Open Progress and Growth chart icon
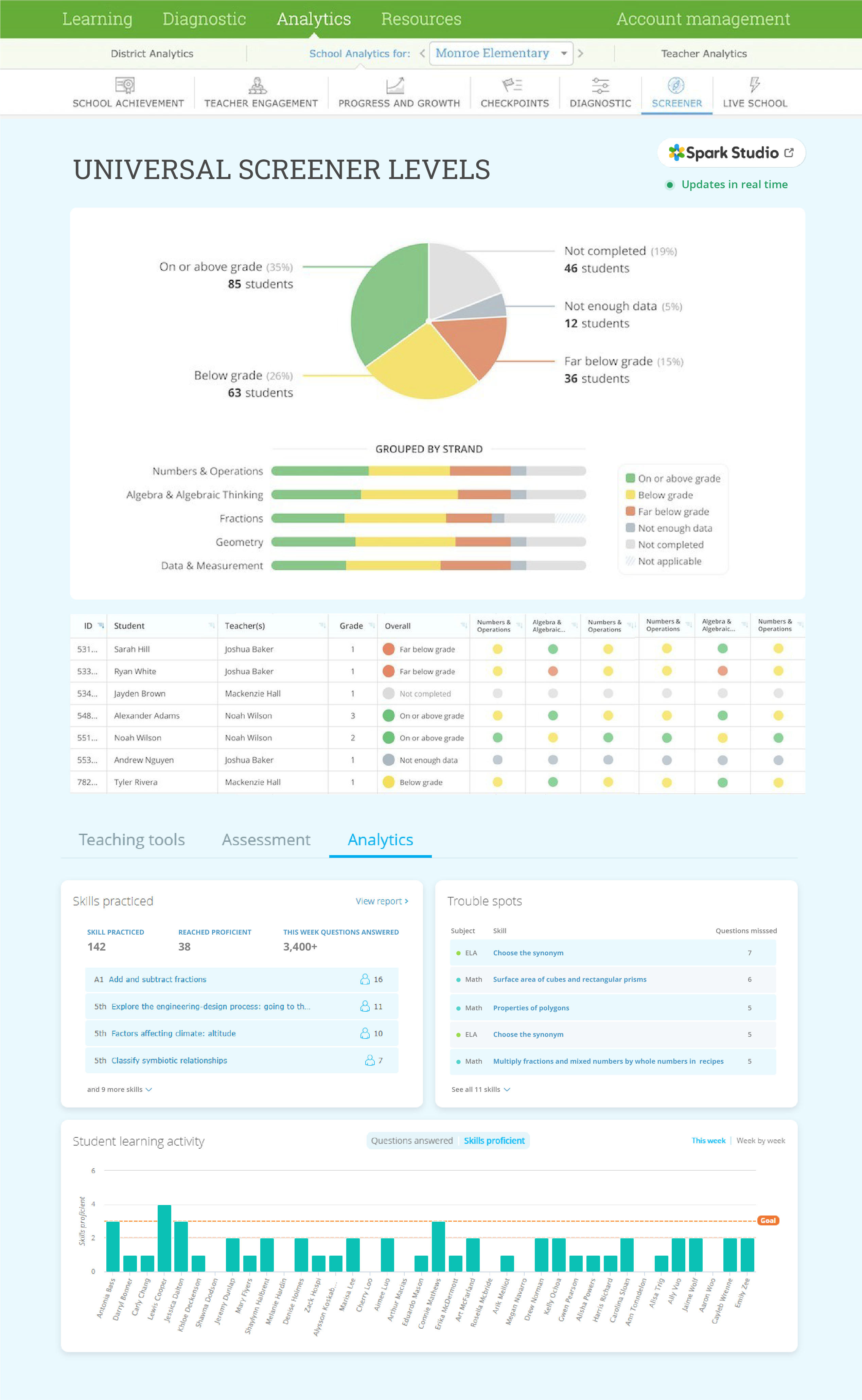Image resolution: width=862 pixels, height=1400 pixels. (x=395, y=86)
